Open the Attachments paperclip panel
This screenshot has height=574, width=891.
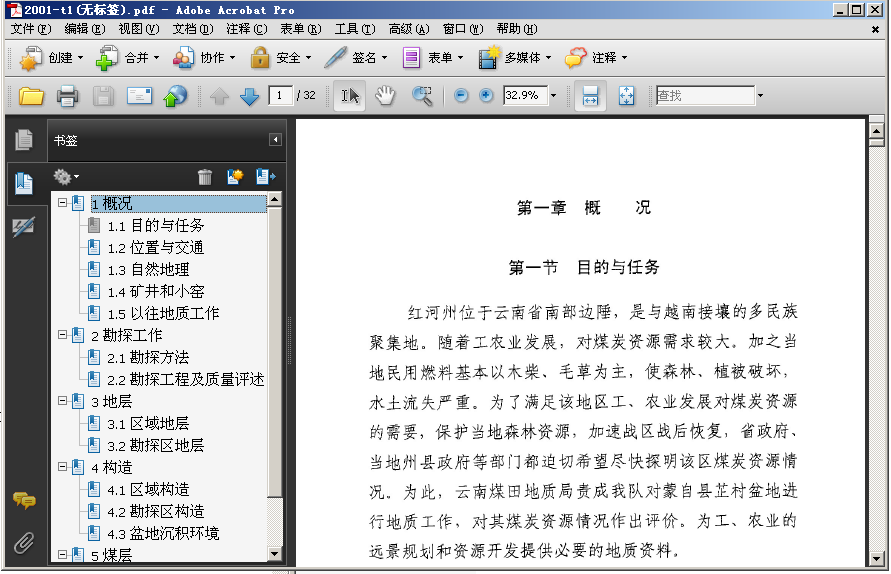pyautogui.click(x=24, y=543)
